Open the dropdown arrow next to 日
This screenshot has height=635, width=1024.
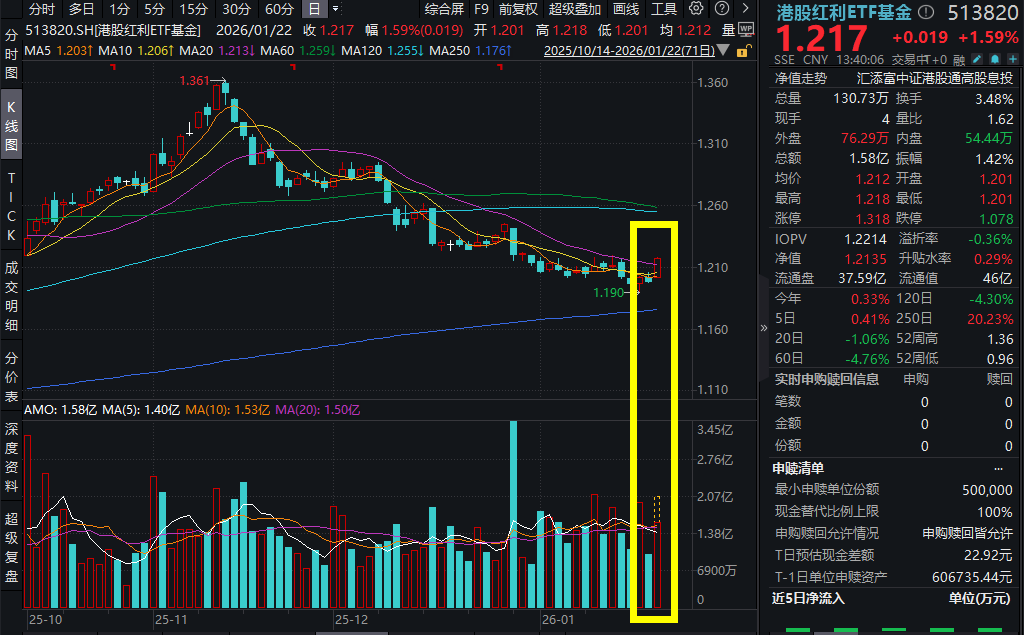click(334, 9)
